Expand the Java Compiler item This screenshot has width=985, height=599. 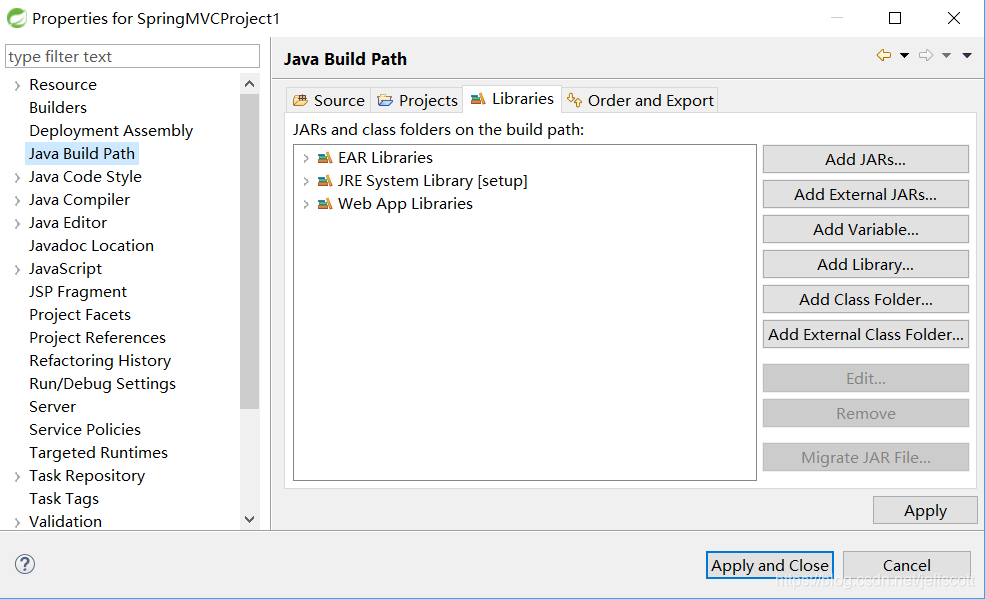click(18, 201)
